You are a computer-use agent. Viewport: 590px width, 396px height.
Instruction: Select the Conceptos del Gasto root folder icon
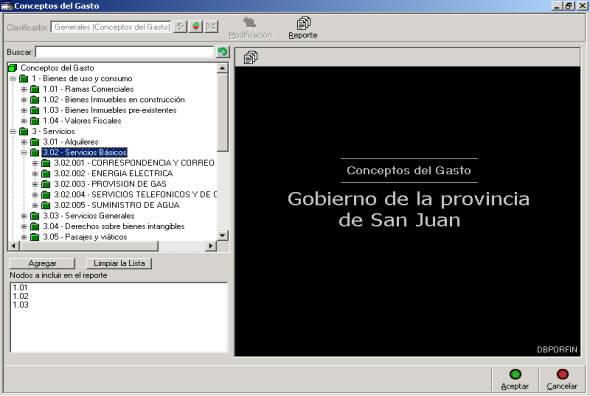(x=12, y=68)
